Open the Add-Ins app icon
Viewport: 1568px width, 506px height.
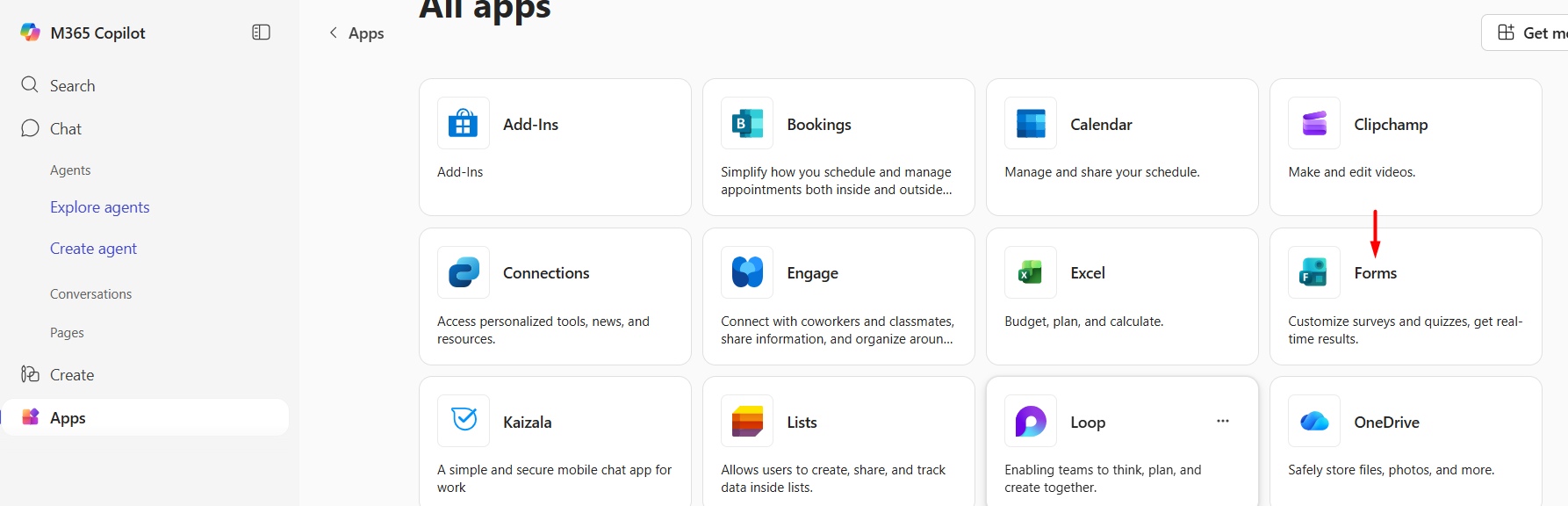(463, 124)
